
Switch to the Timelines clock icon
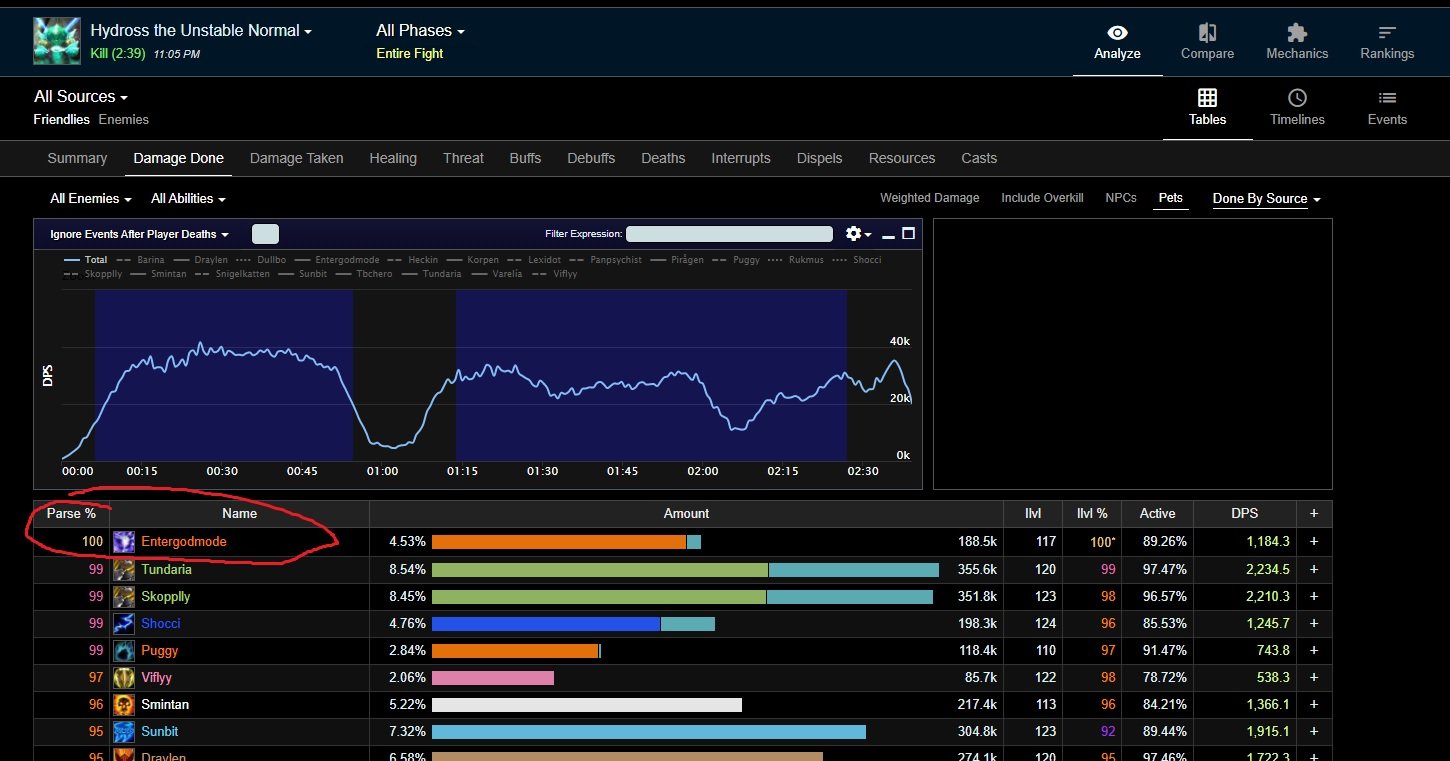1297,98
